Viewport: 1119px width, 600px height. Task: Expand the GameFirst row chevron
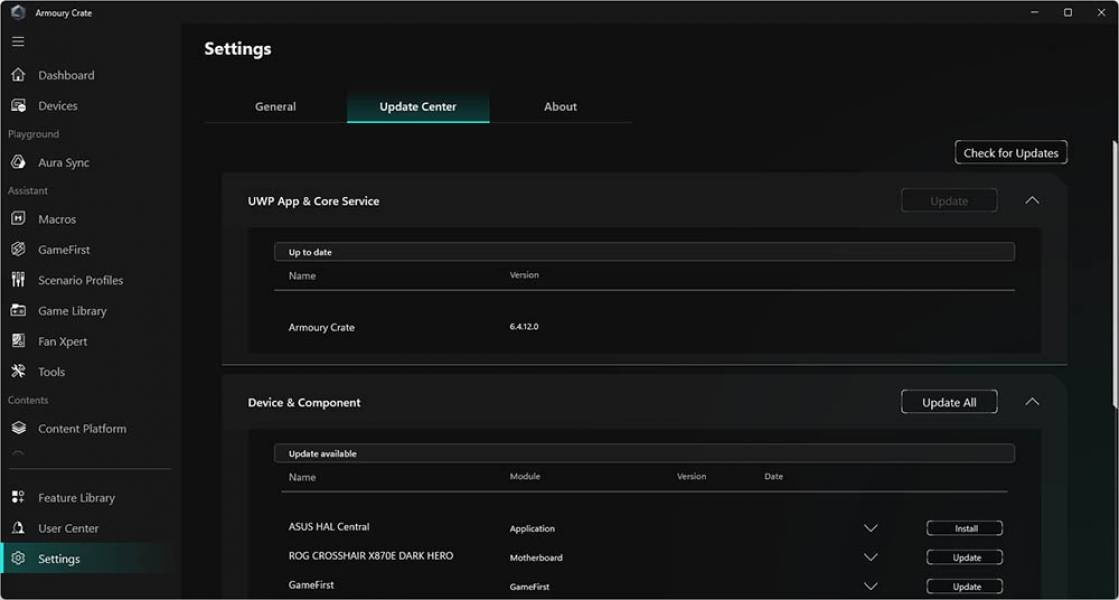[871, 586]
